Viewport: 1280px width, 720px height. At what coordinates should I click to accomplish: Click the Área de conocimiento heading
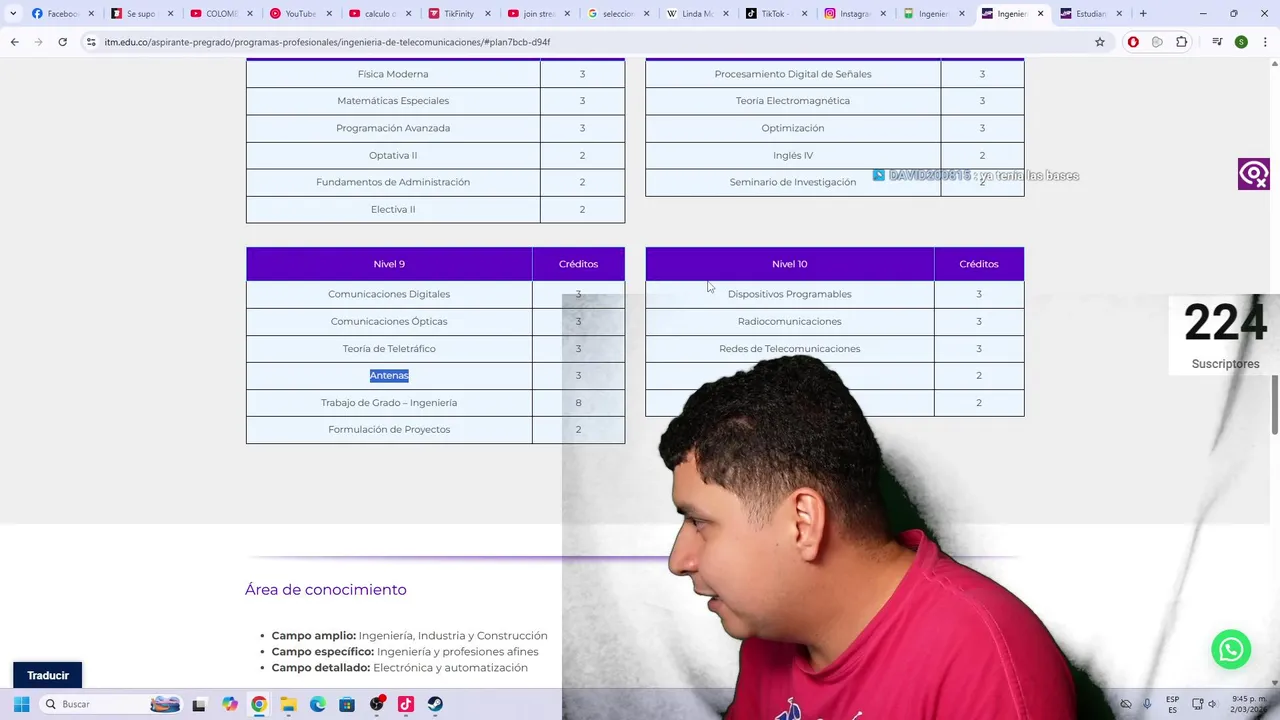(326, 590)
